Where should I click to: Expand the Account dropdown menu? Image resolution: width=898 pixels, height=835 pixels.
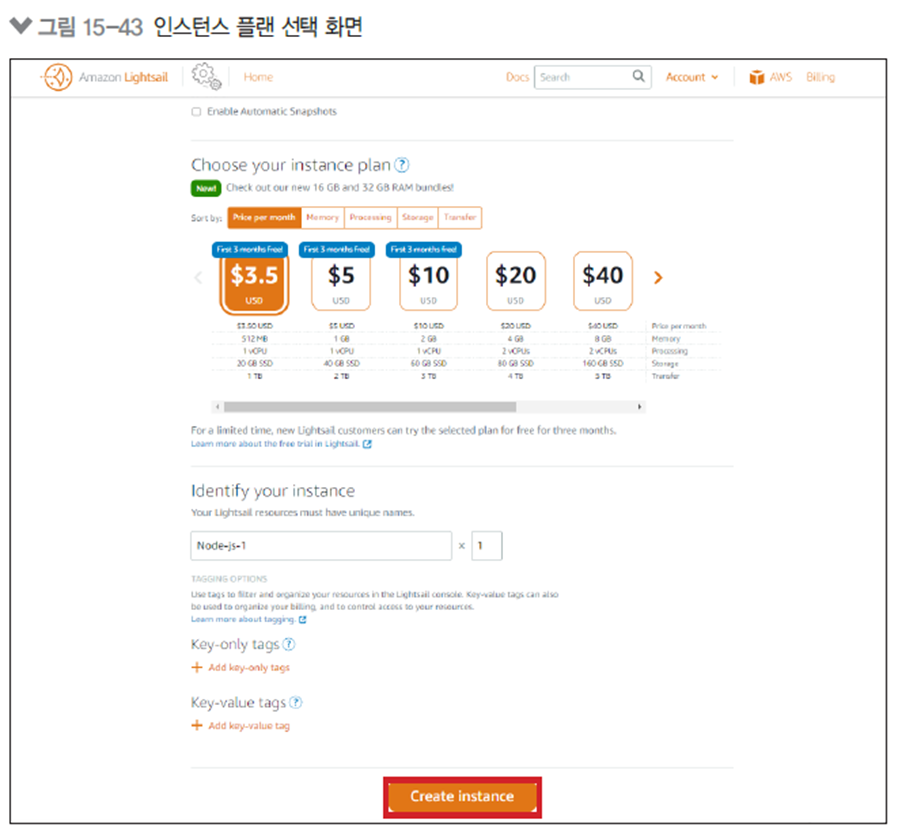pyautogui.click(x=691, y=77)
